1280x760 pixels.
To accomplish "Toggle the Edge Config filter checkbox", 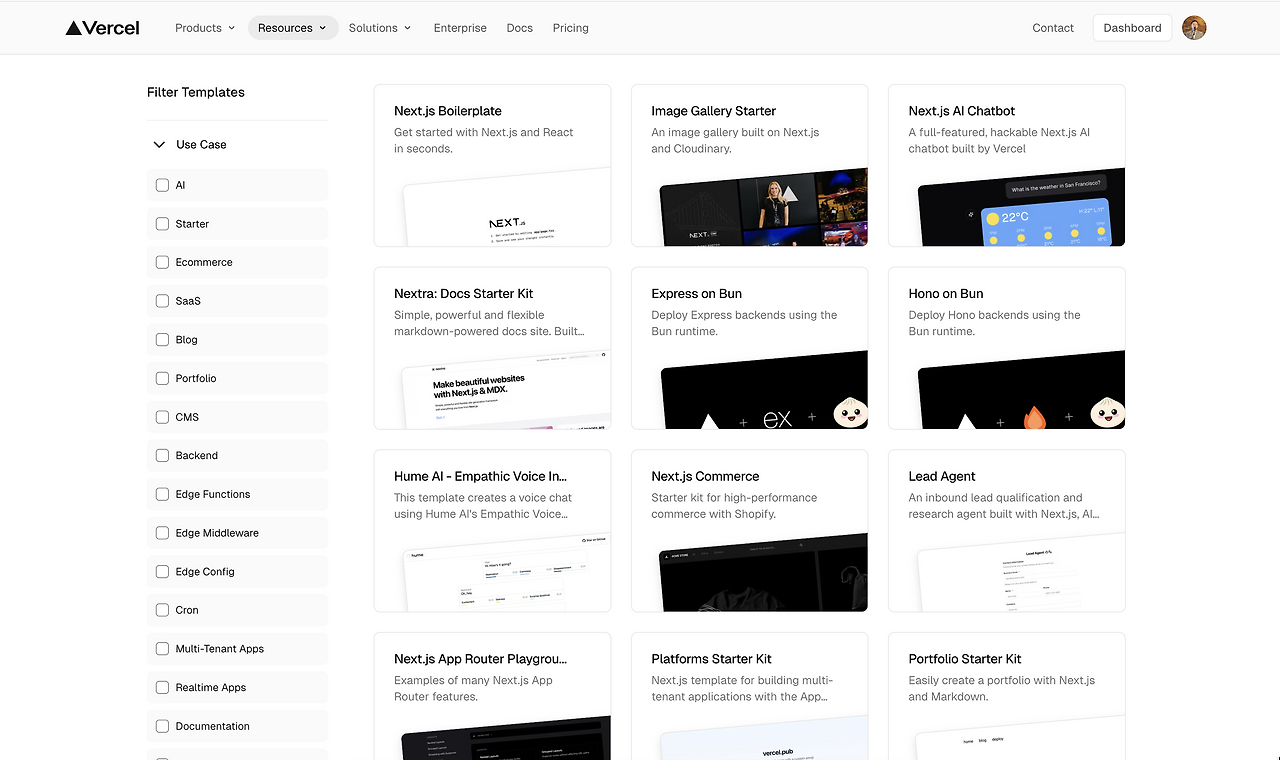I will tap(162, 572).
